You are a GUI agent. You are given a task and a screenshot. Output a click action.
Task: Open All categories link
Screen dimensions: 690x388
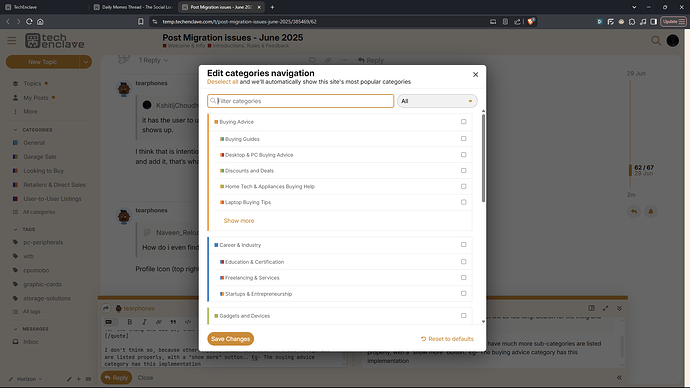[x=39, y=212]
